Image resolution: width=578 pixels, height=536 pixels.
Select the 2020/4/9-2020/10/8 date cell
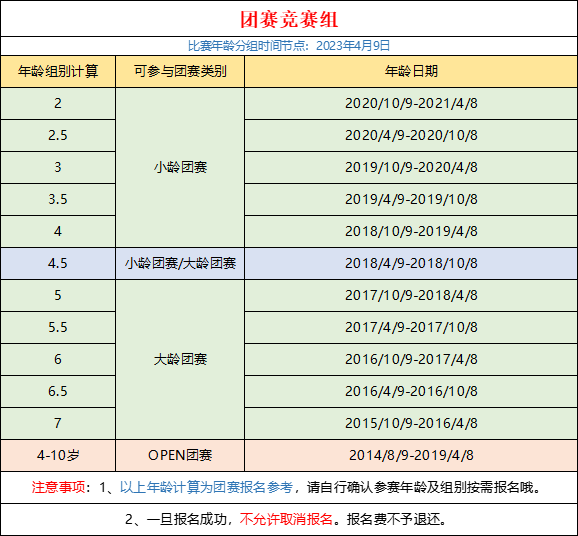(411, 135)
